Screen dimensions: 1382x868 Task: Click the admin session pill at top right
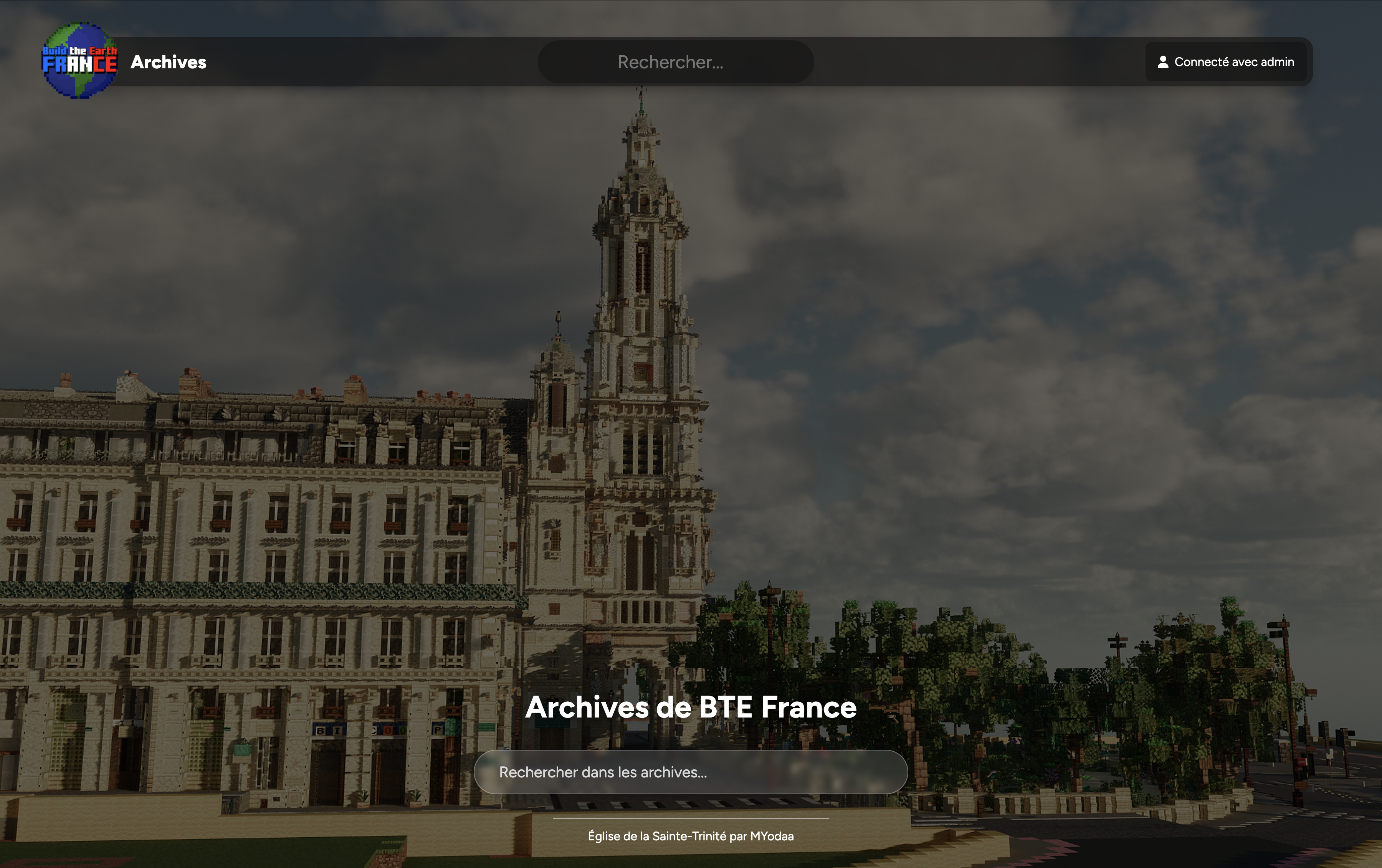(1227, 62)
